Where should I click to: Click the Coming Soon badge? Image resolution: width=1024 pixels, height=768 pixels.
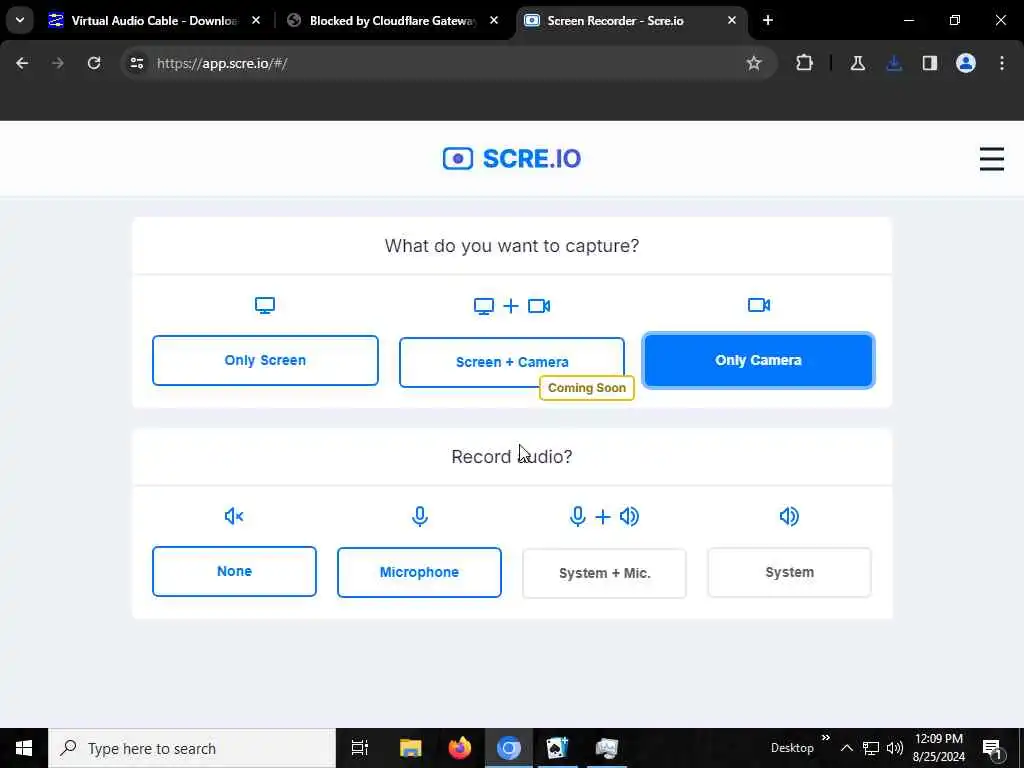586,388
